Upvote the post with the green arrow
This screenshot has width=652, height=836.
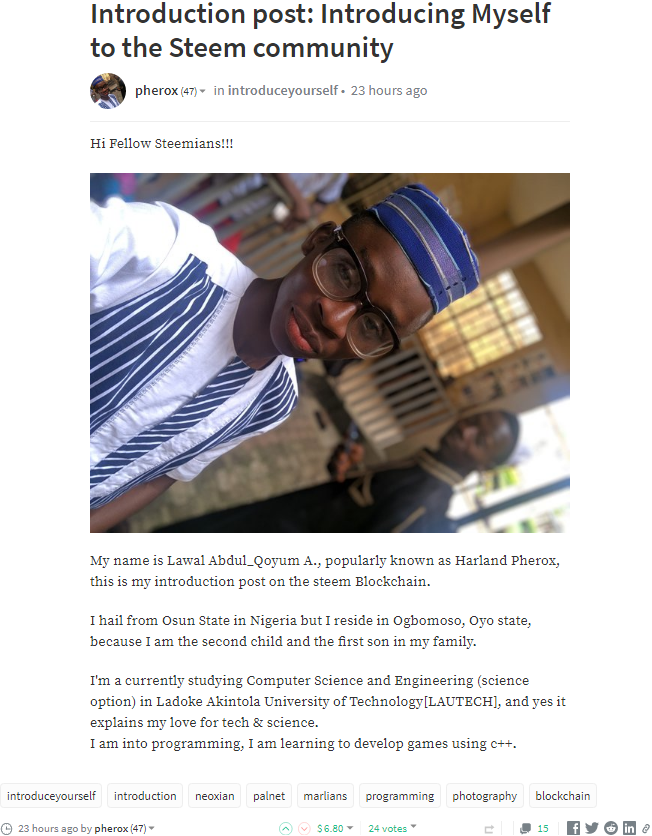[285, 829]
